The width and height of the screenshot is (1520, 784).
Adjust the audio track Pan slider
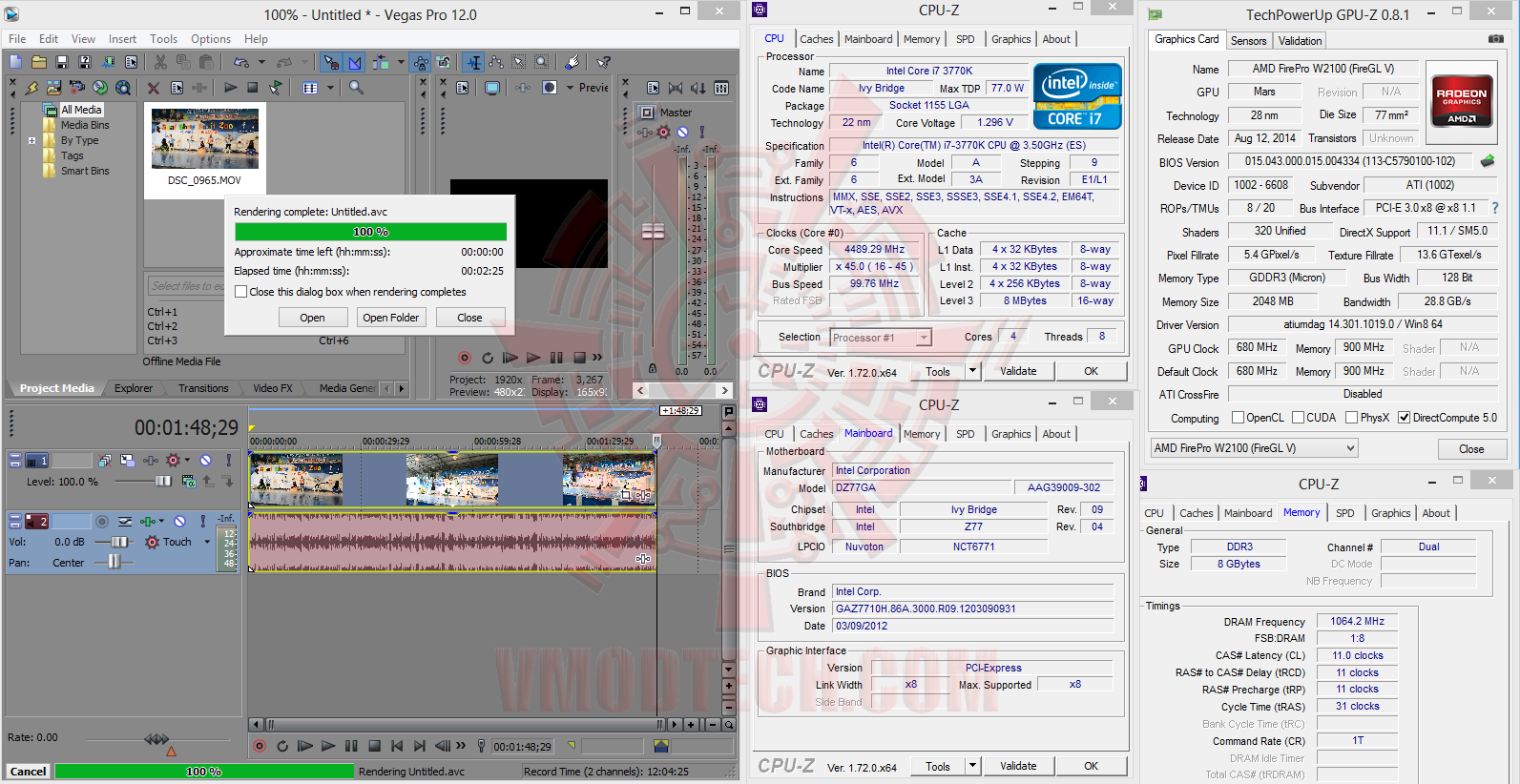coord(115,563)
